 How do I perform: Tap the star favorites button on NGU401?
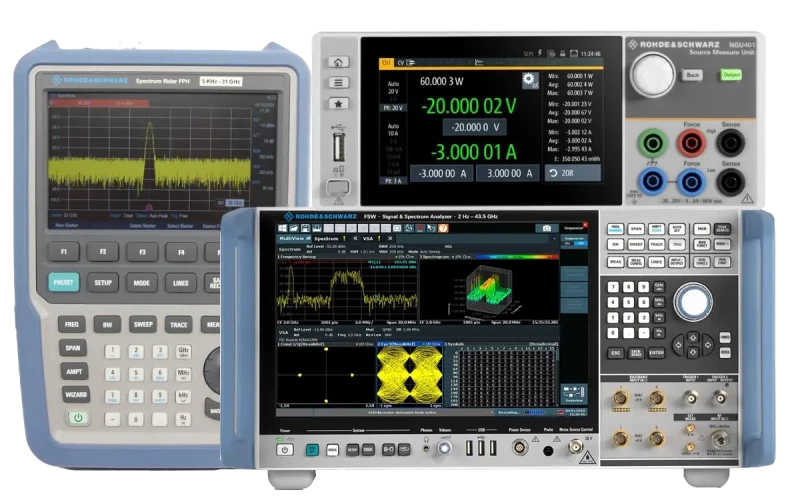coord(338,104)
